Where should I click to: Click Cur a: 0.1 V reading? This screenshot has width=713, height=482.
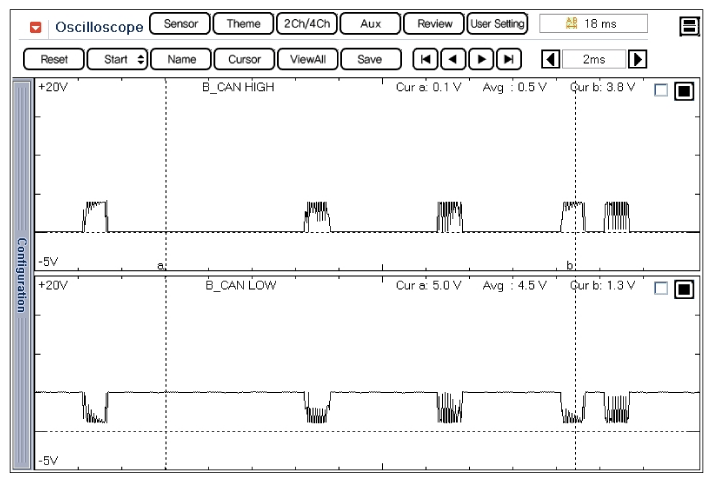428,87
